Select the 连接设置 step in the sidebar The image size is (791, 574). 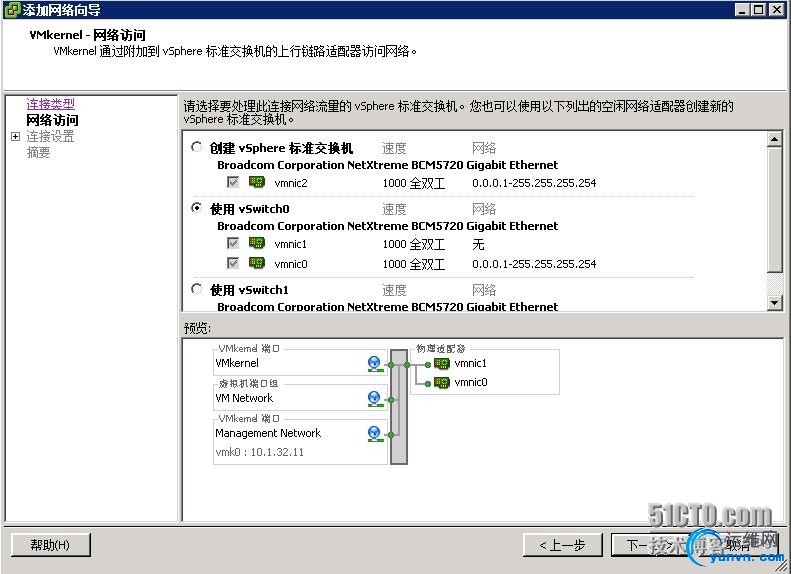50,136
